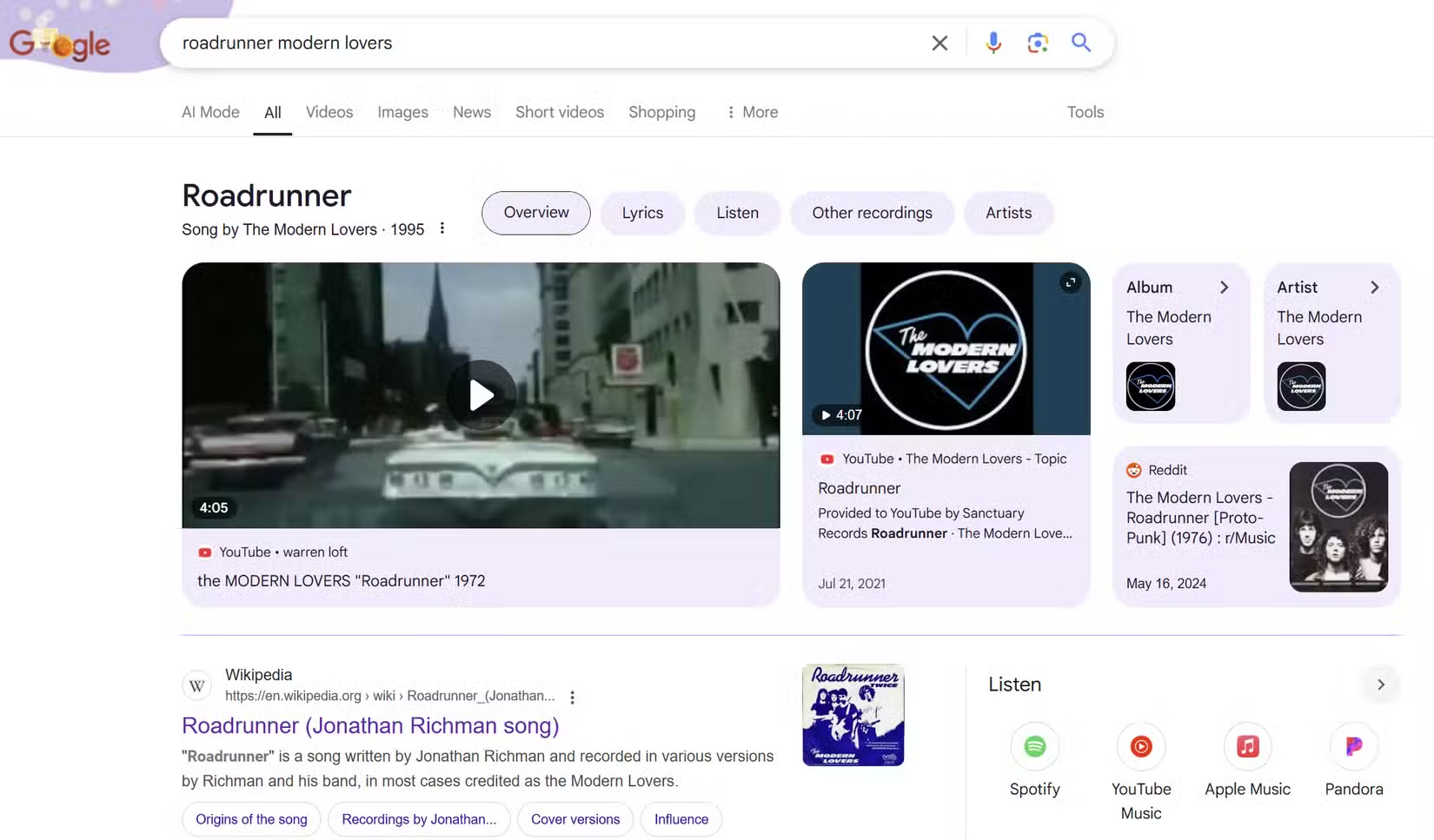Screen dimensions: 1434x840
Task: Open the More search filters menu
Action: coord(752,112)
